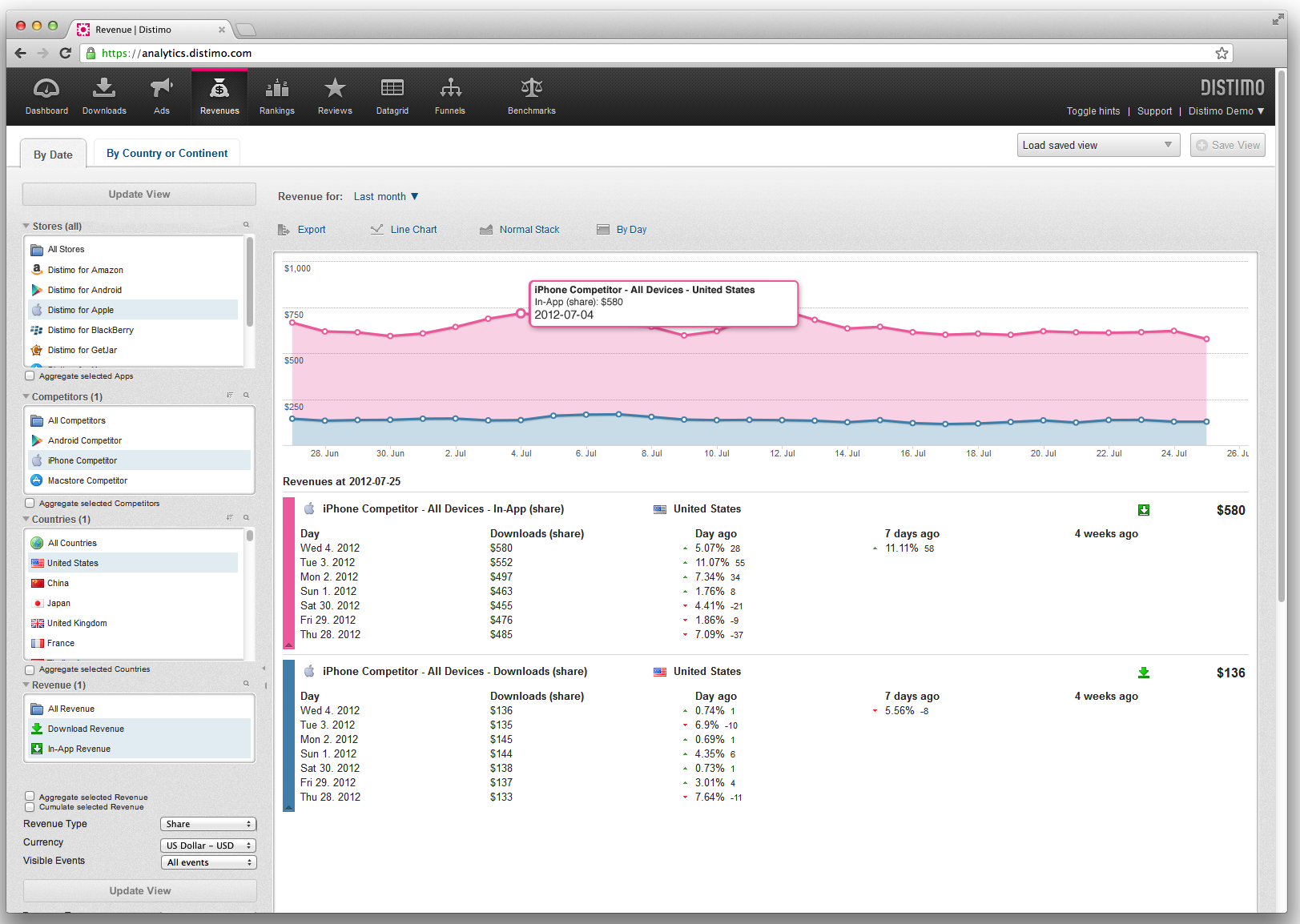Open the Load saved view dropdown
This screenshot has width=1300, height=924.
[1098, 145]
